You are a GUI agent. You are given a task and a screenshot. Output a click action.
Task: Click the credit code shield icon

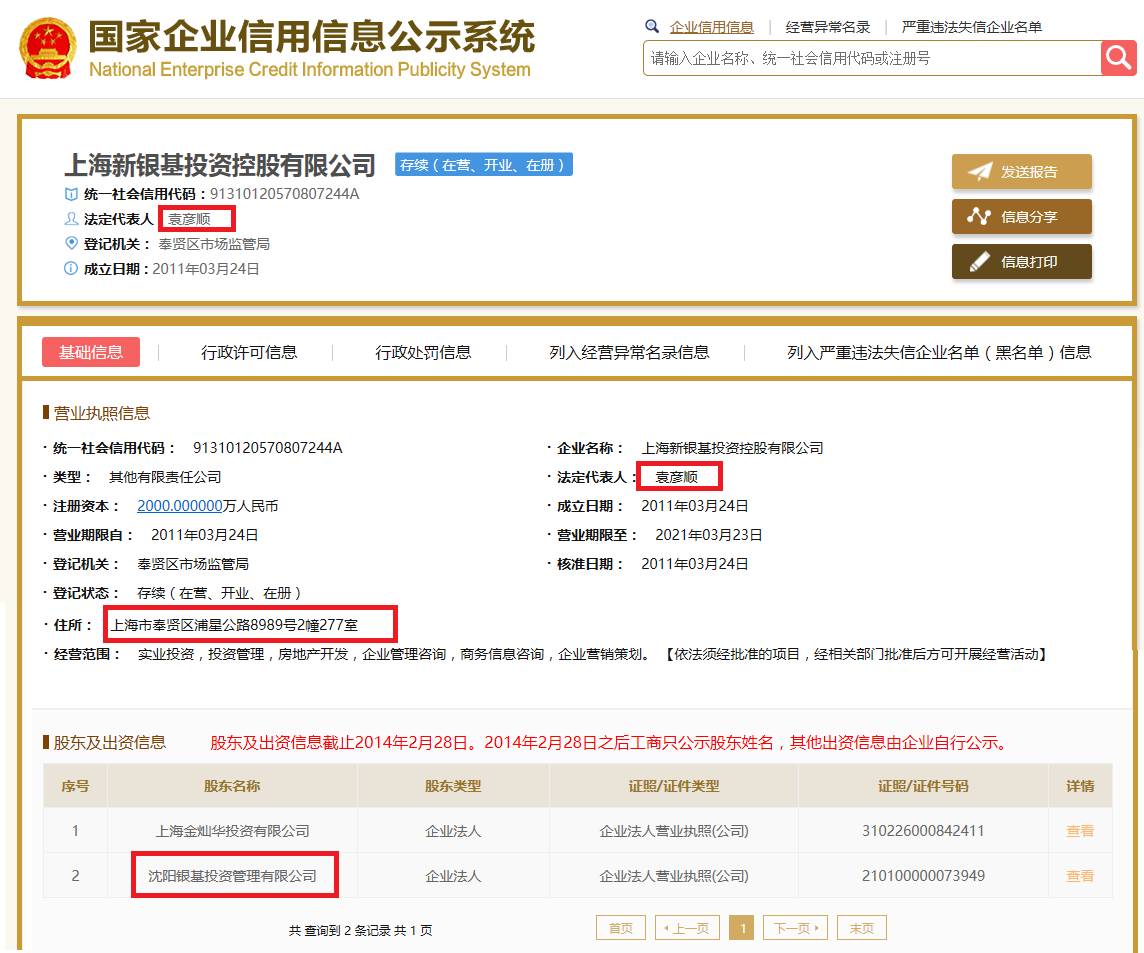[x=71, y=194]
